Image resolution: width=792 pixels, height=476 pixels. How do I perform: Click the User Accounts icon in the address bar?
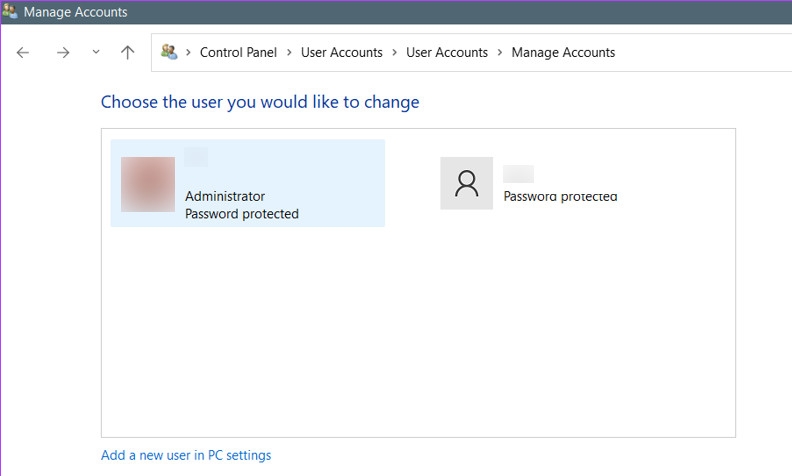click(169, 52)
